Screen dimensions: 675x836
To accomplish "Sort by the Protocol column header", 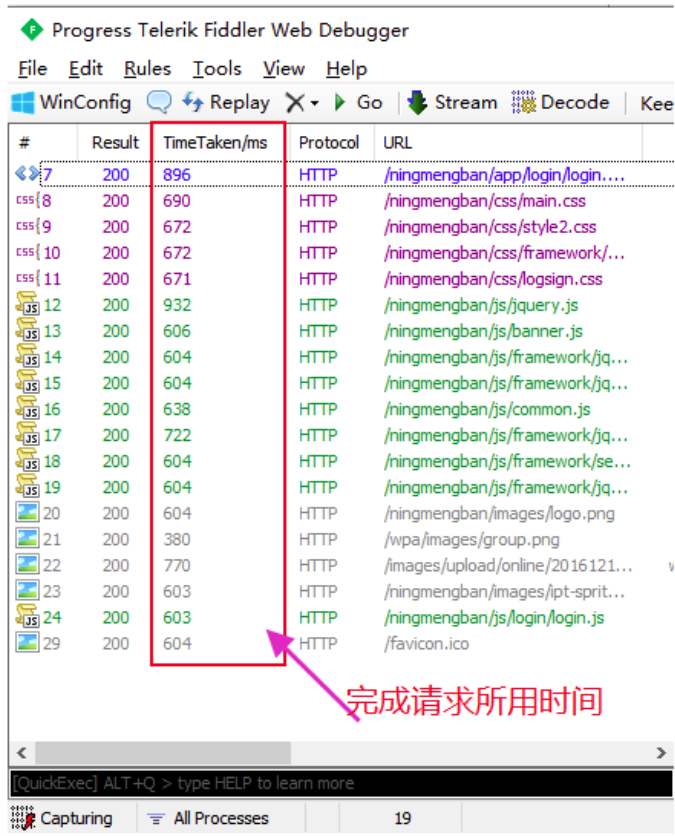I will pyautogui.click(x=329, y=142).
